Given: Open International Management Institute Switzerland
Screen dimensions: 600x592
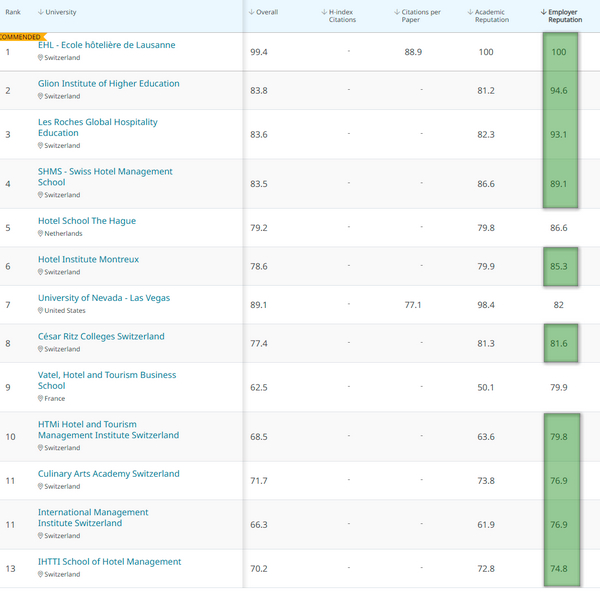Looking at the screenshot, I should [x=93, y=518].
